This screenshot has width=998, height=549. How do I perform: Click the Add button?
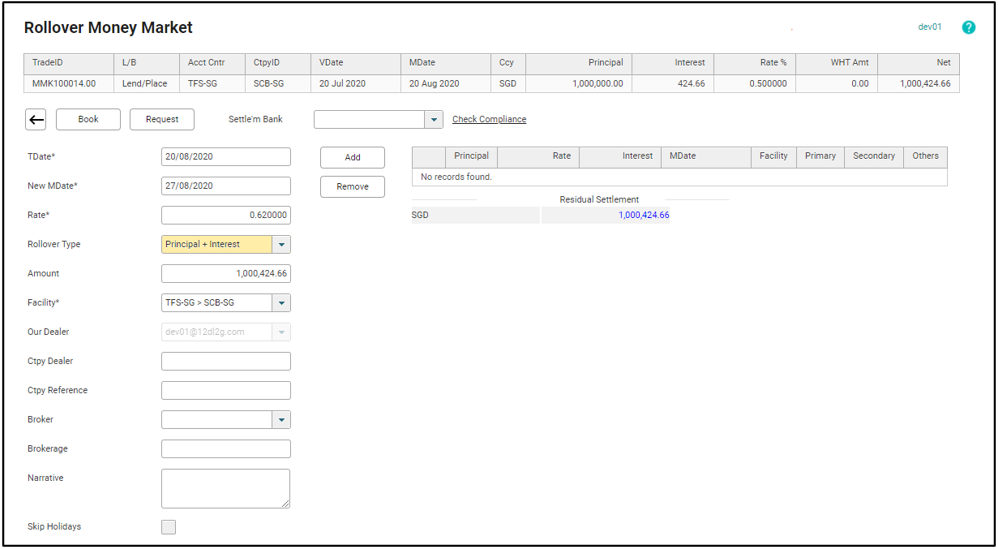tap(352, 158)
